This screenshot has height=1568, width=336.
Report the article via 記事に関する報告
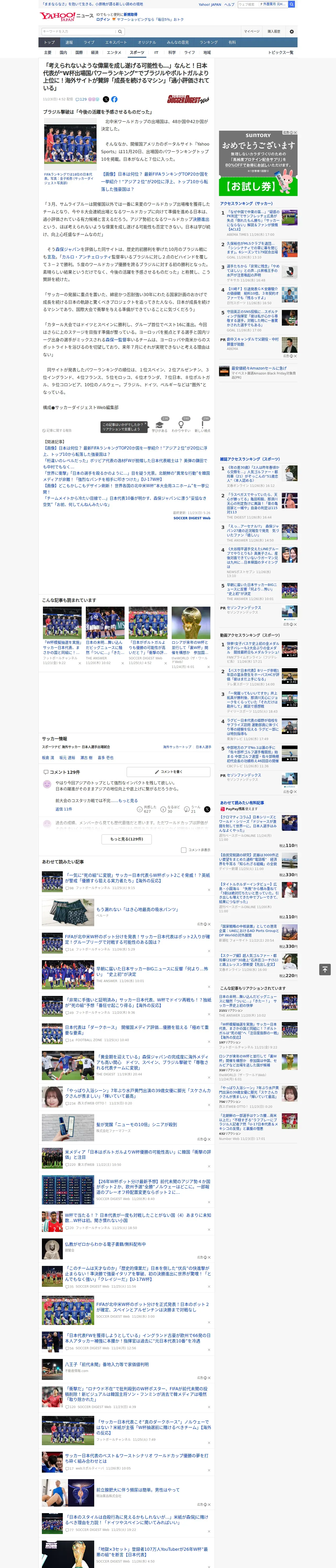[x=57, y=430]
